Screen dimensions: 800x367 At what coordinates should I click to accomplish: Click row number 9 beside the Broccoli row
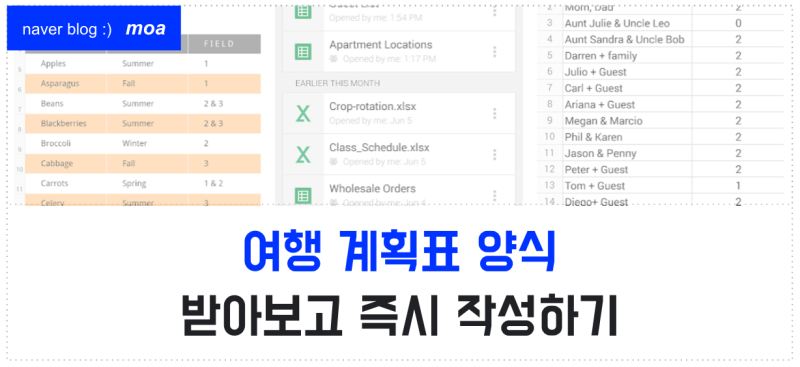coord(19,150)
